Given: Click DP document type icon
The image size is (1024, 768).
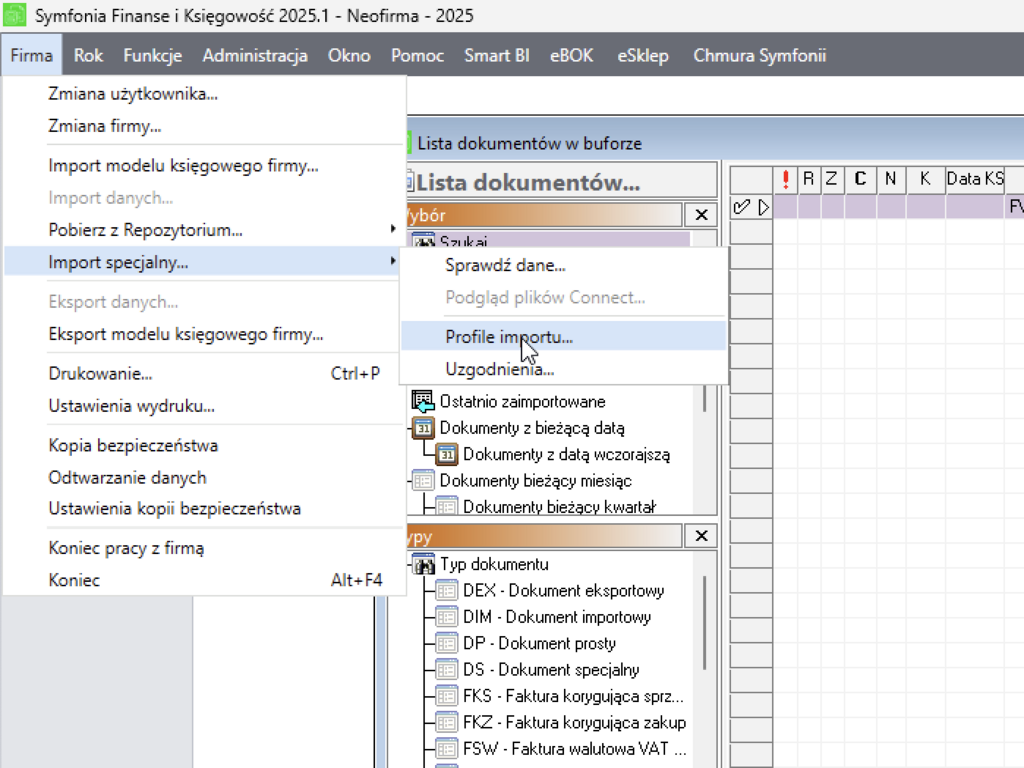Looking at the screenshot, I should [447, 644].
